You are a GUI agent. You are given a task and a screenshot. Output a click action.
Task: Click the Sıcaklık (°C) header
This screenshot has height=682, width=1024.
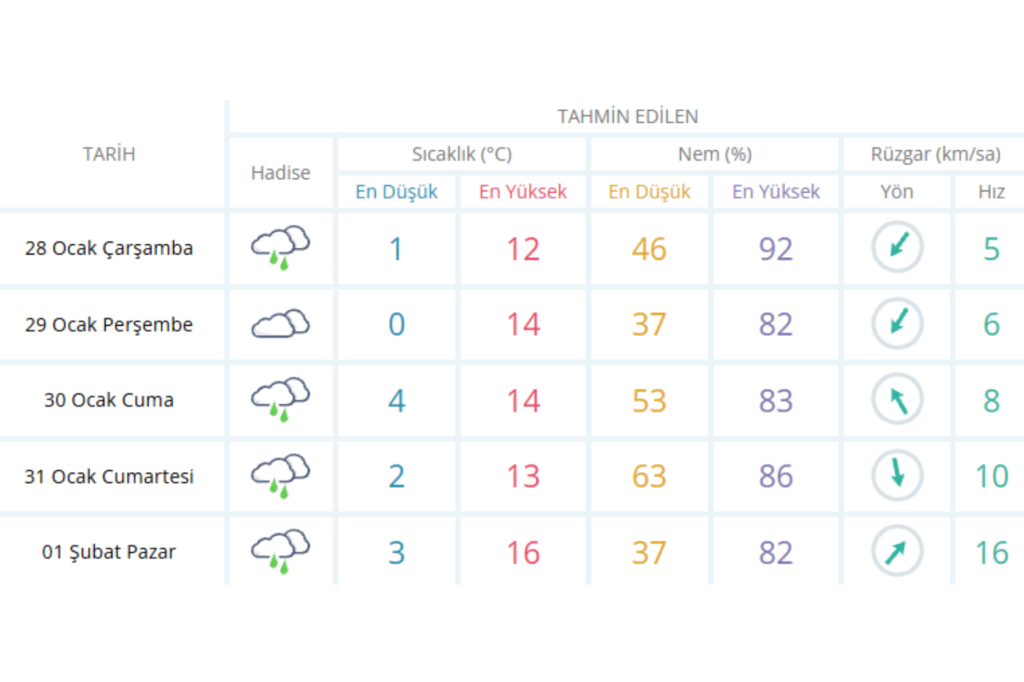[462, 154]
